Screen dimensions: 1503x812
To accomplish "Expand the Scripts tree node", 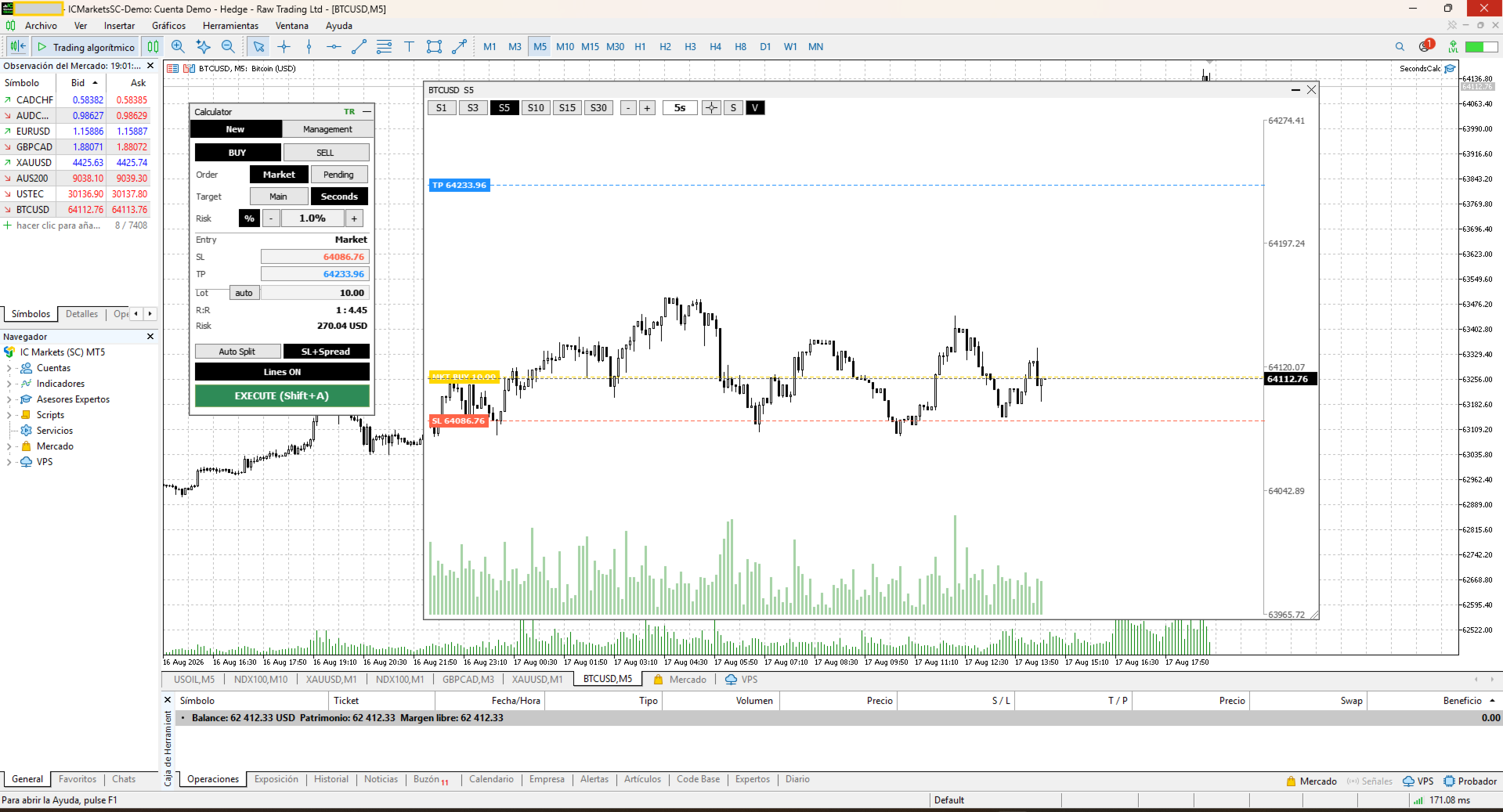I will 9,415.
